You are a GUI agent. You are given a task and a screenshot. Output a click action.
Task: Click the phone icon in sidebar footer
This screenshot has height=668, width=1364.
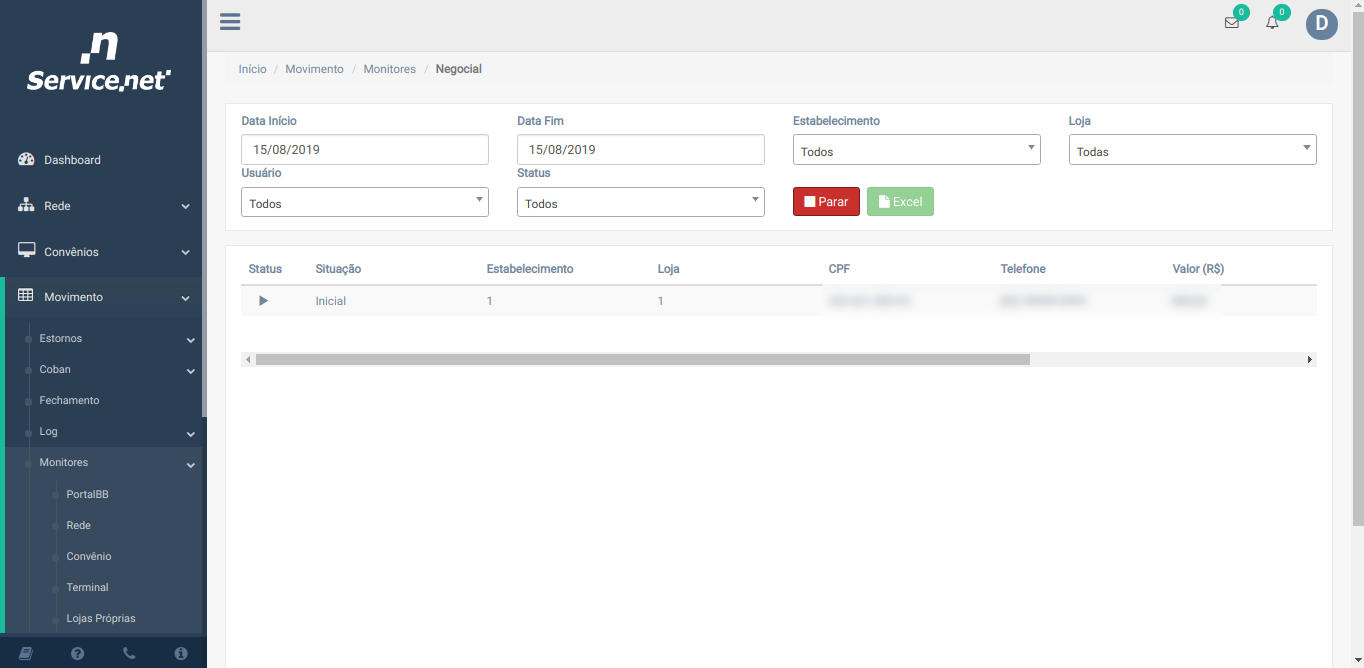pos(129,653)
